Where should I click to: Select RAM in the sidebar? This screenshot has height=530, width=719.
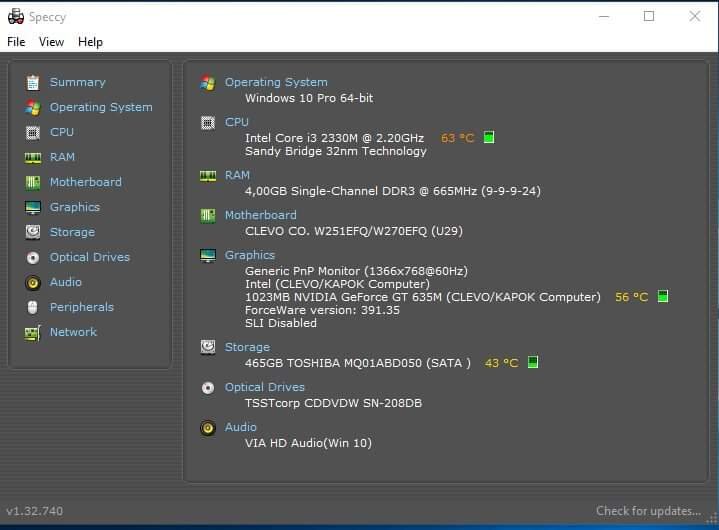pyautogui.click(x=62, y=157)
